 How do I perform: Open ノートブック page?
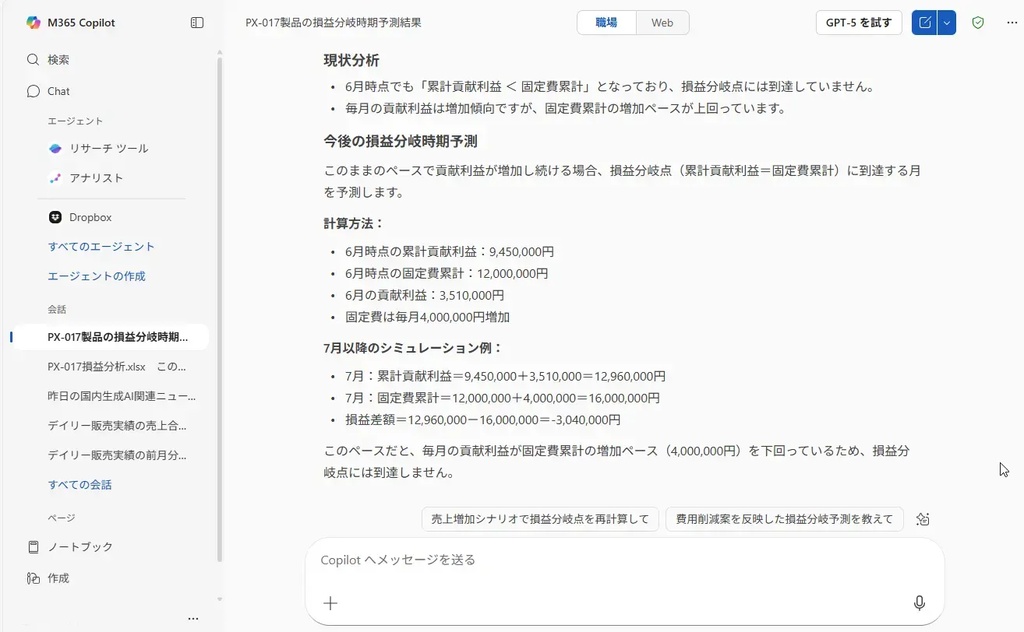80,547
